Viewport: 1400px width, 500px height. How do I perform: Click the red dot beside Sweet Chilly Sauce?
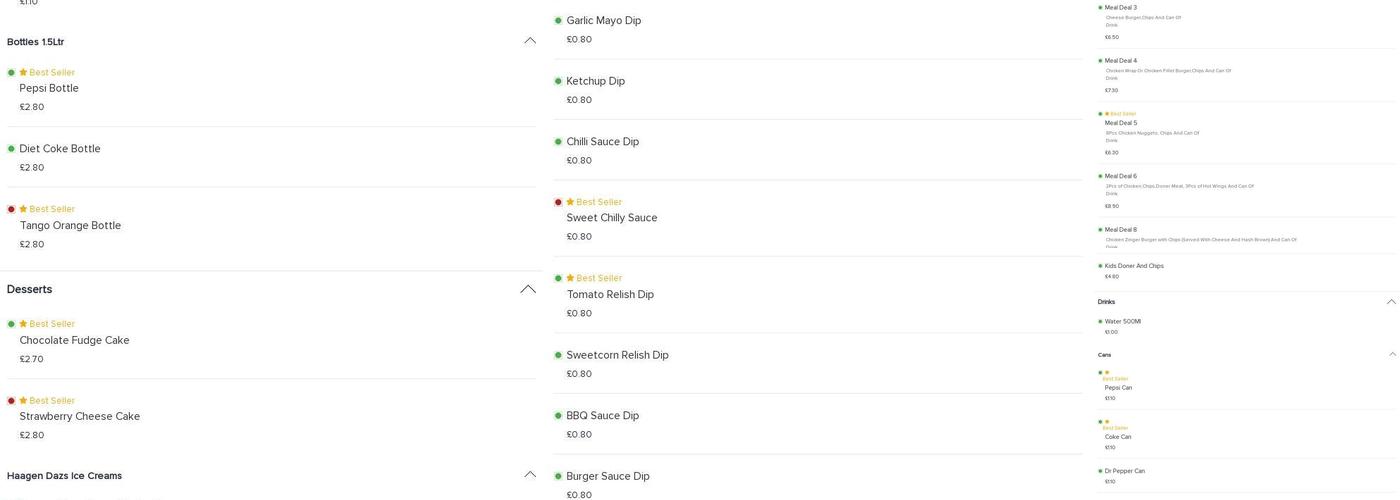558,202
